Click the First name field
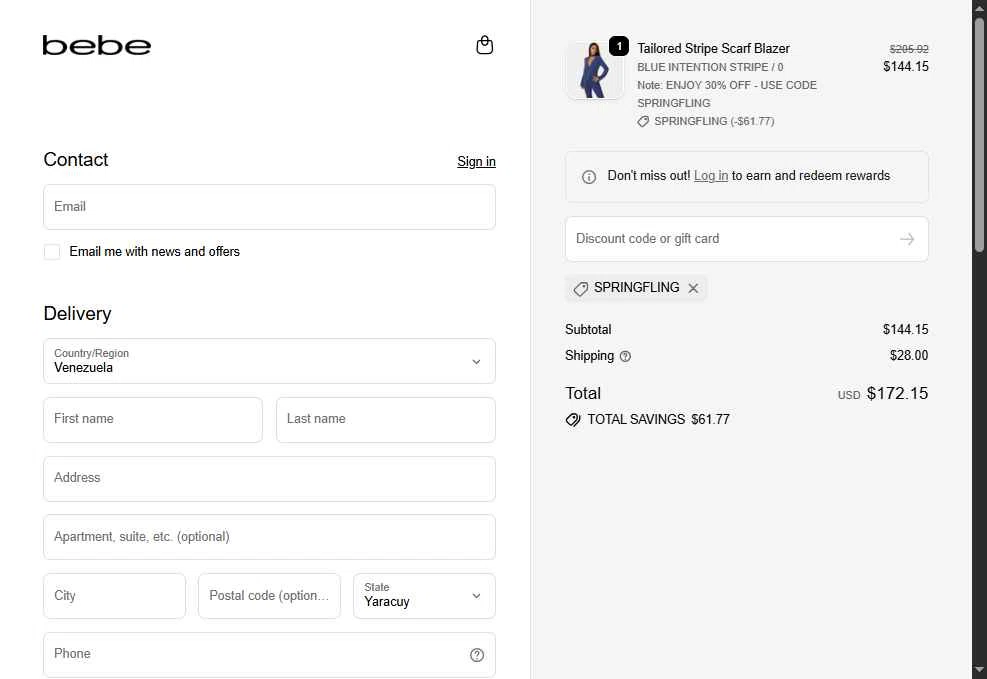 (x=153, y=420)
